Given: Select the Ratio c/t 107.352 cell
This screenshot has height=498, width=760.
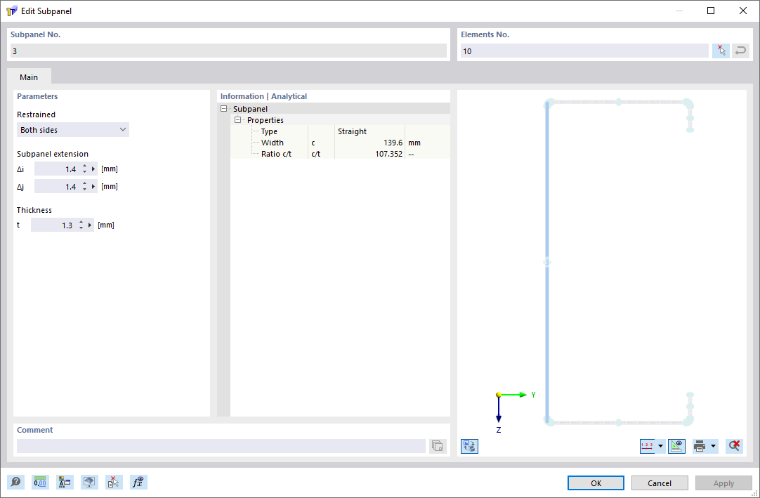Looking at the screenshot, I should (x=370, y=154).
